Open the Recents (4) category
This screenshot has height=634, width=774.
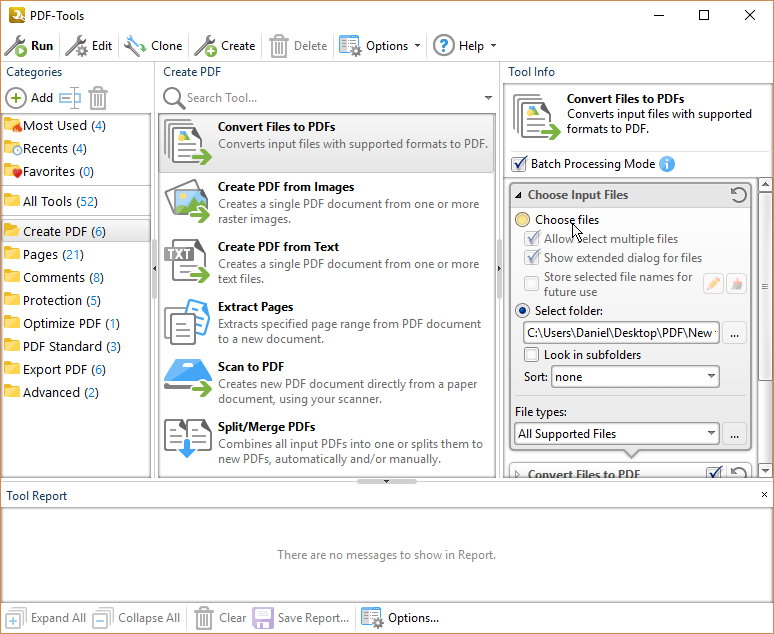[x=76, y=149]
